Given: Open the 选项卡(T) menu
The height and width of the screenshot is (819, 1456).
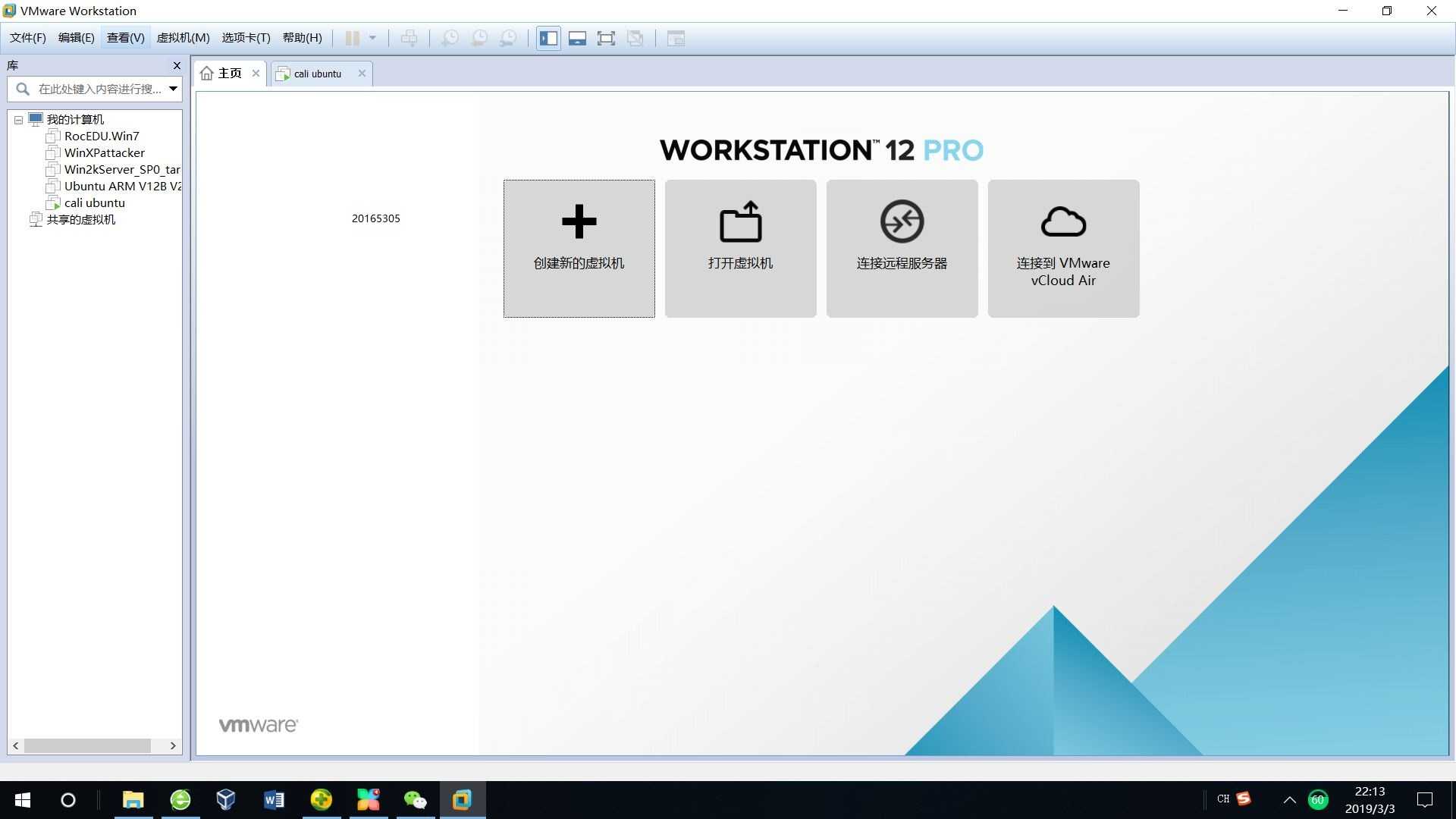Looking at the screenshot, I should click(246, 38).
